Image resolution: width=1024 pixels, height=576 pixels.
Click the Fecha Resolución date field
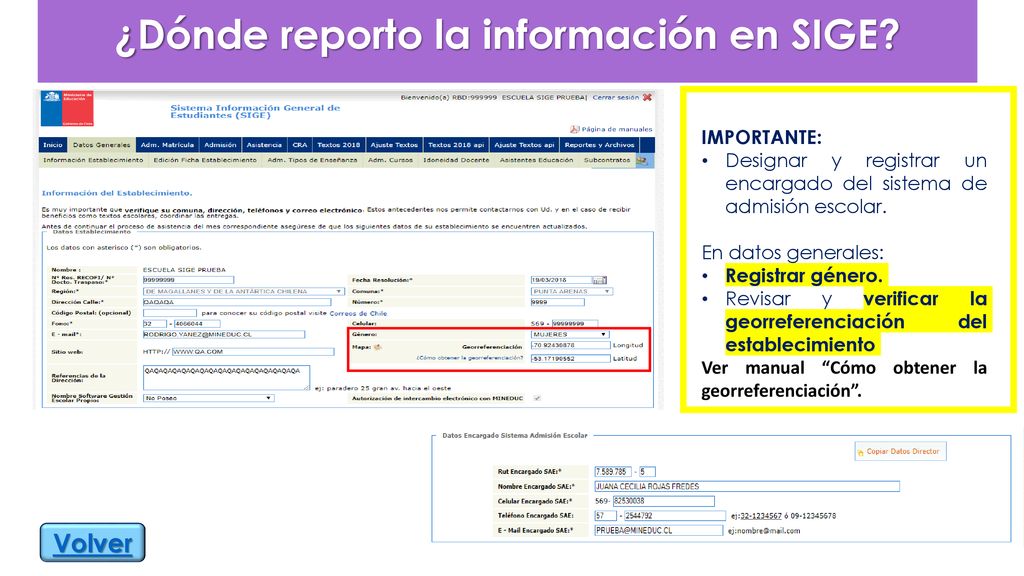tap(562, 280)
